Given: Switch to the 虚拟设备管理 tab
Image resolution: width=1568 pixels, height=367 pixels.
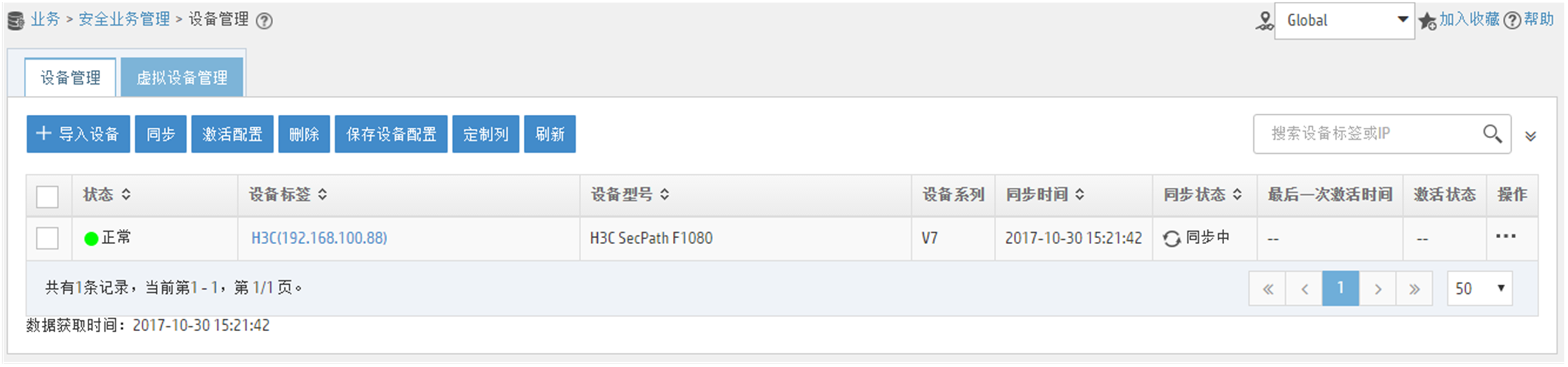Looking at the screenshot, I should [x=182, y=78].
